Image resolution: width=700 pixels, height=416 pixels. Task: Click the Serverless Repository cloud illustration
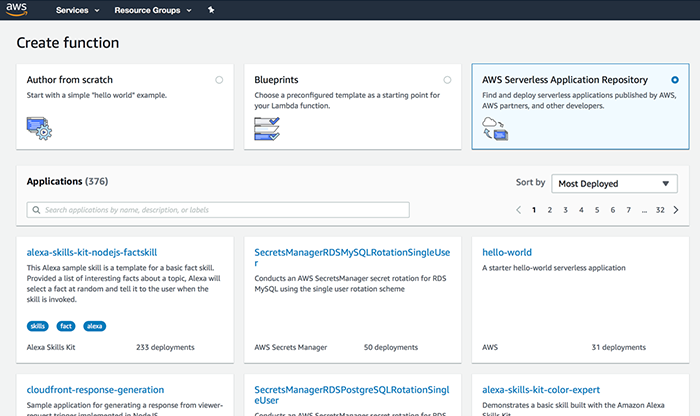click(495, 129)
